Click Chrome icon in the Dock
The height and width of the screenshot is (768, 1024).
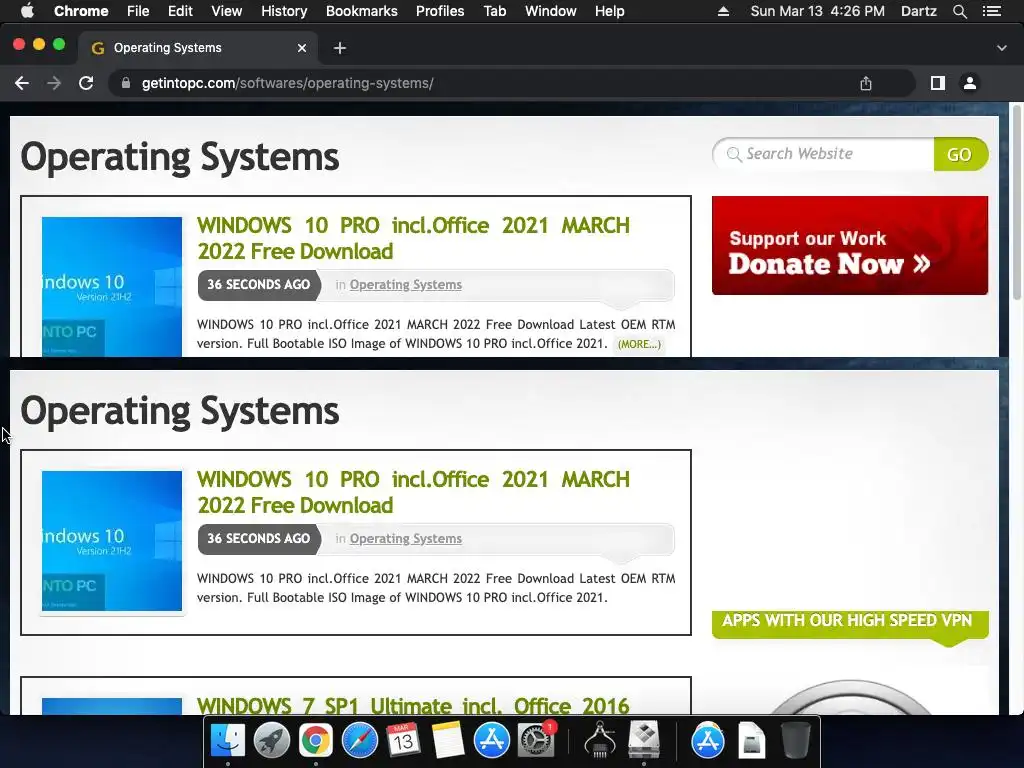pyautogui.click(x=315, y=741)
